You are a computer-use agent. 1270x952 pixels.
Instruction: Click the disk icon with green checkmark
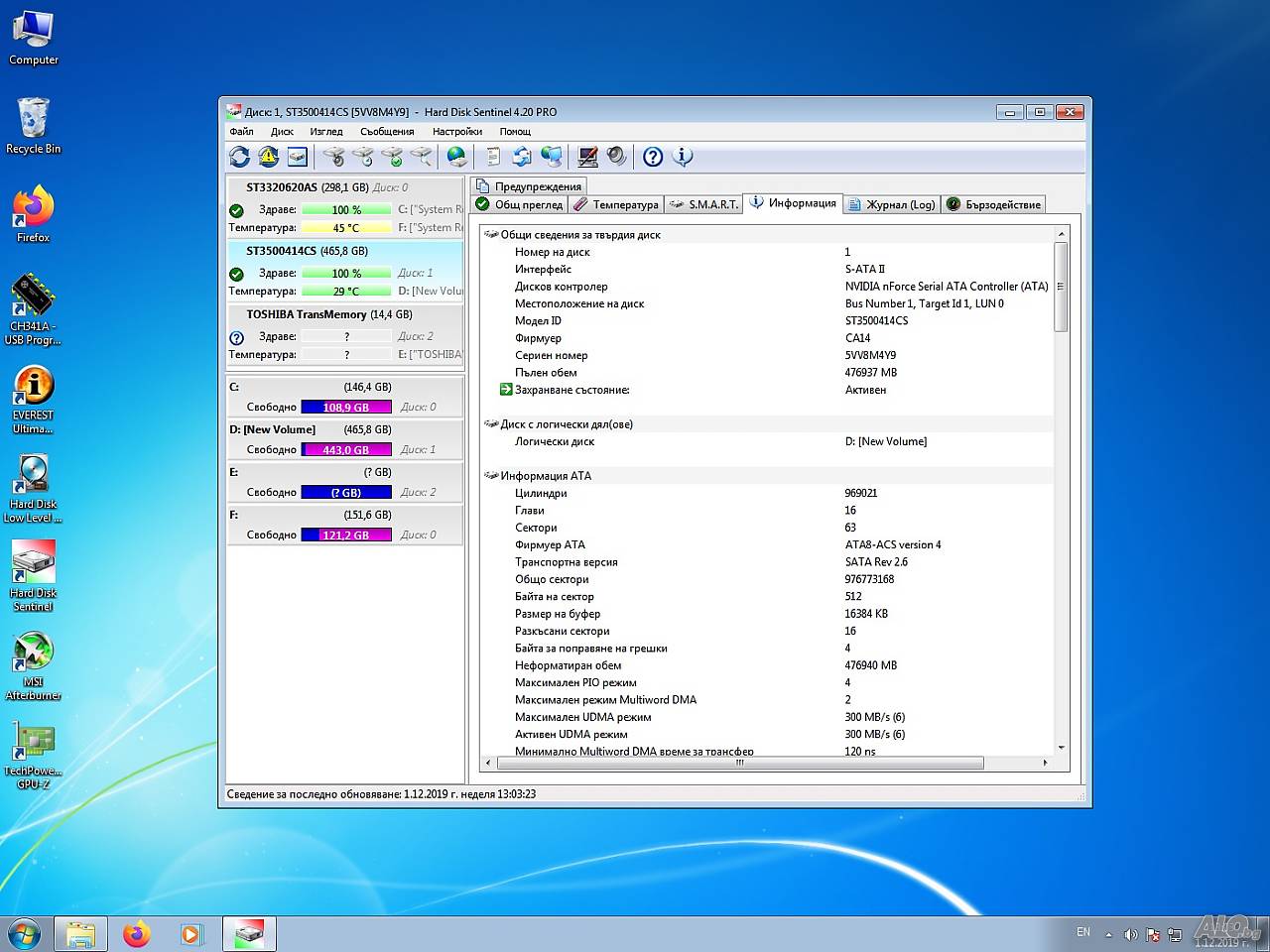392,157
